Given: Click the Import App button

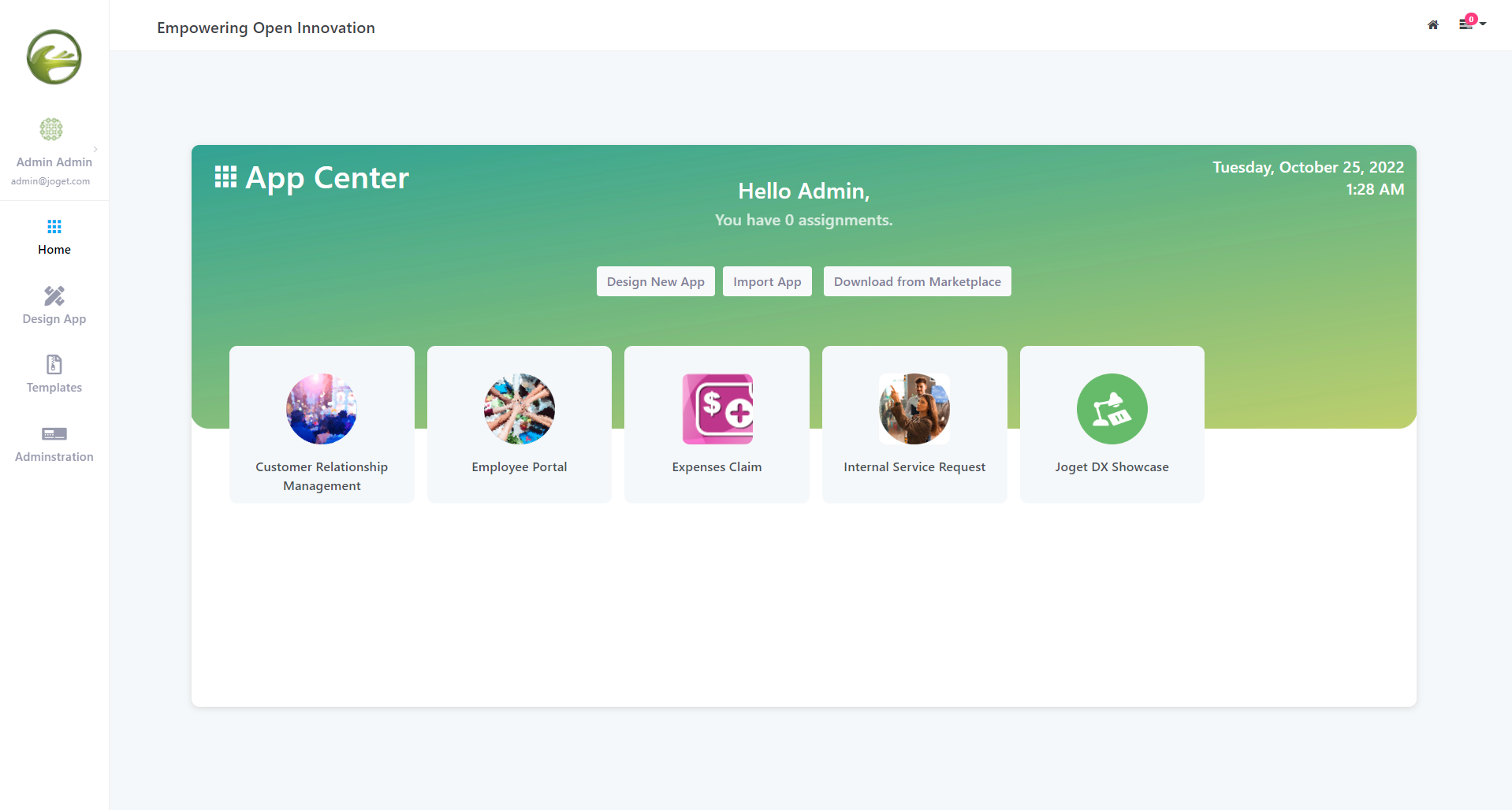Looking at the screenshot, I should point(767,281).
